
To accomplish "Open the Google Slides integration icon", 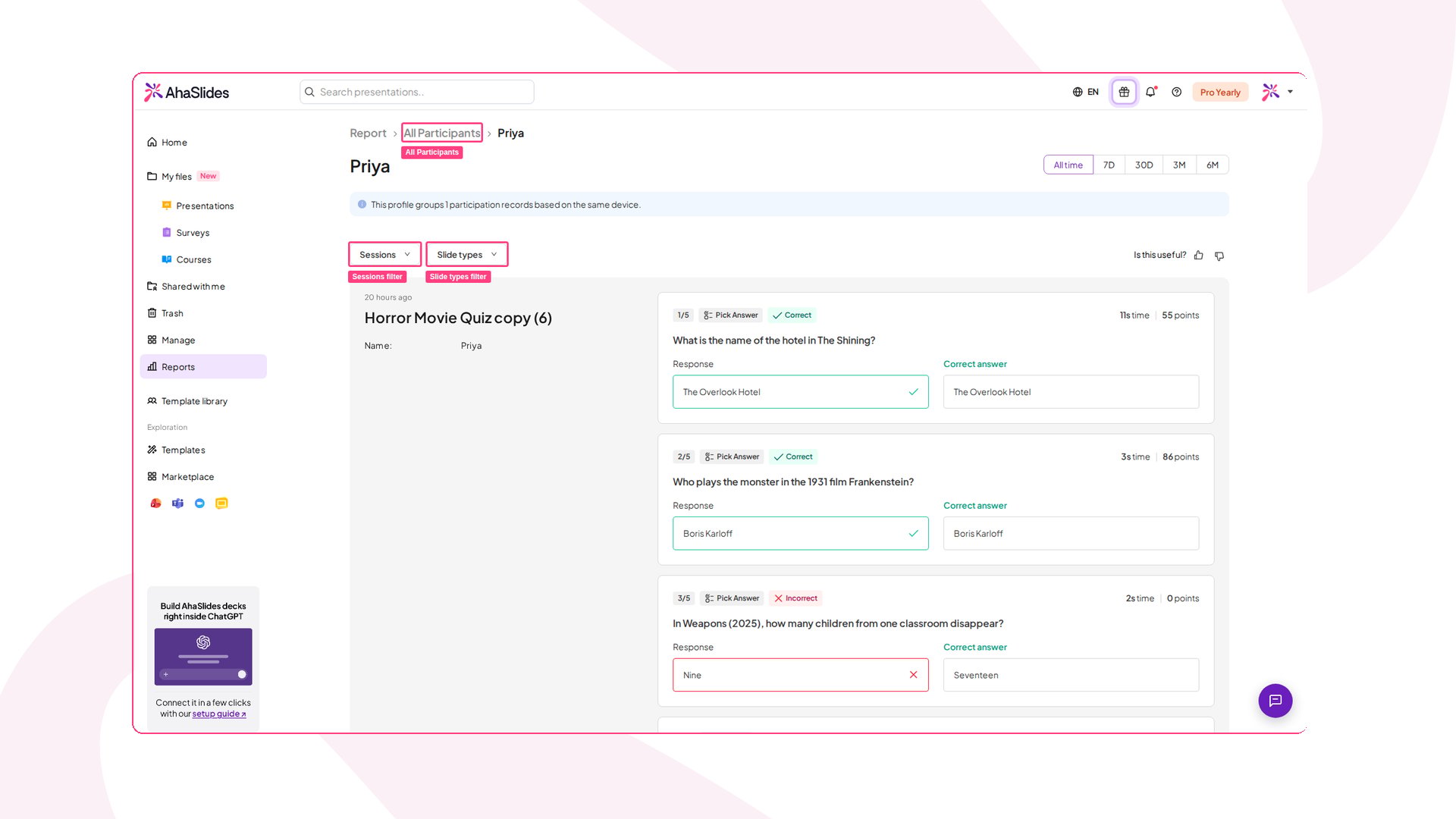I will [x=221, y=504].
